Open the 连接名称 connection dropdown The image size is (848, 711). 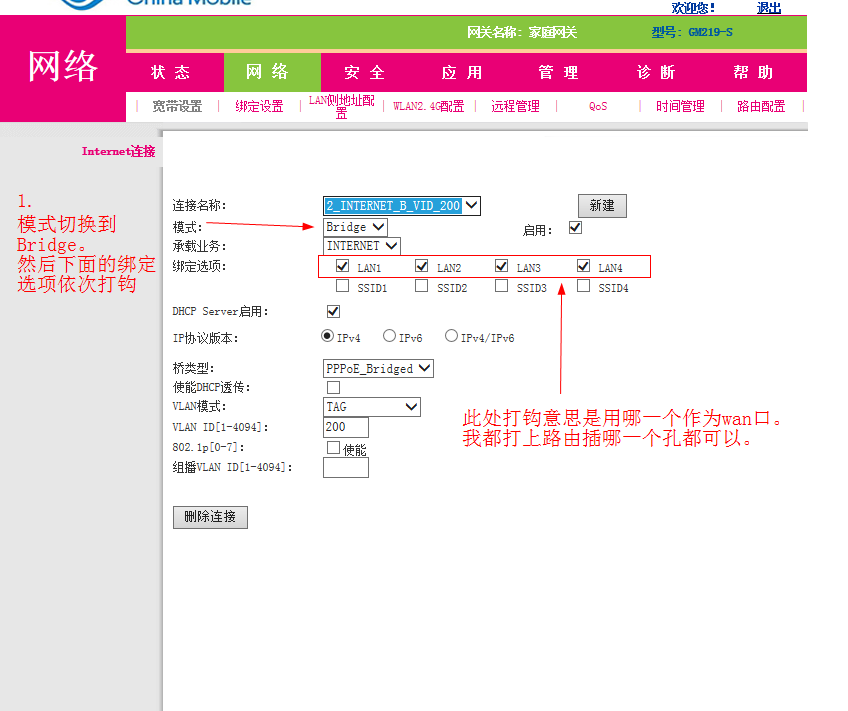pyautogui.click(x=402, y=205)
